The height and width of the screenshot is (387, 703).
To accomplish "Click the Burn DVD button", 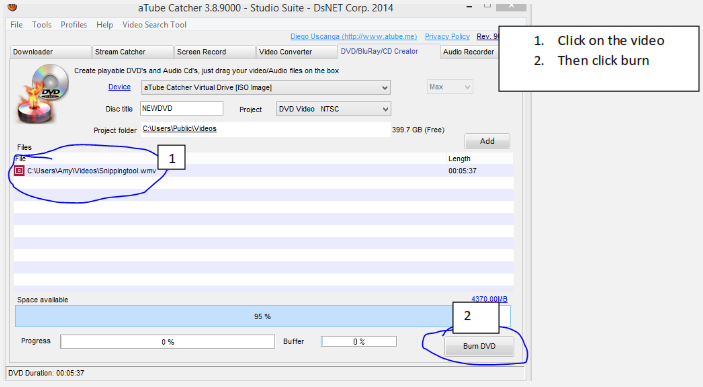I will pos(479,346).
